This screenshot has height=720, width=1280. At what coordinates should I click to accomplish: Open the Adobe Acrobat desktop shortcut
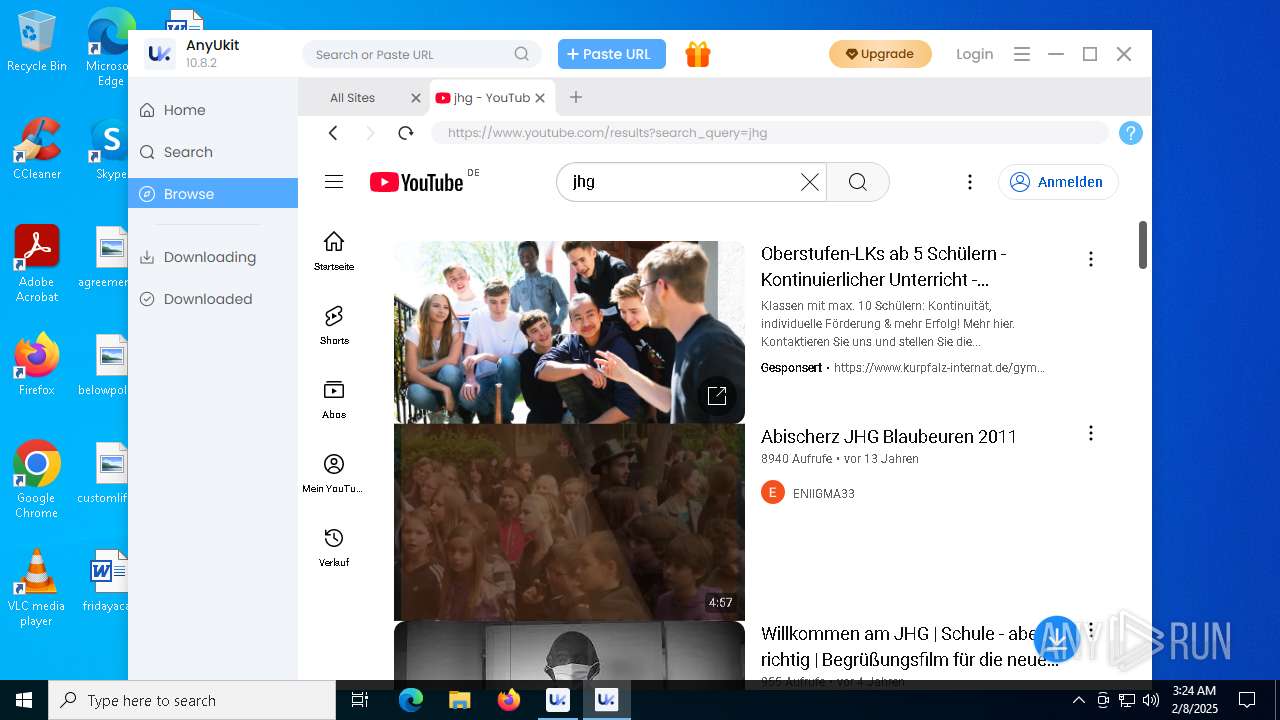click(37, 264)
